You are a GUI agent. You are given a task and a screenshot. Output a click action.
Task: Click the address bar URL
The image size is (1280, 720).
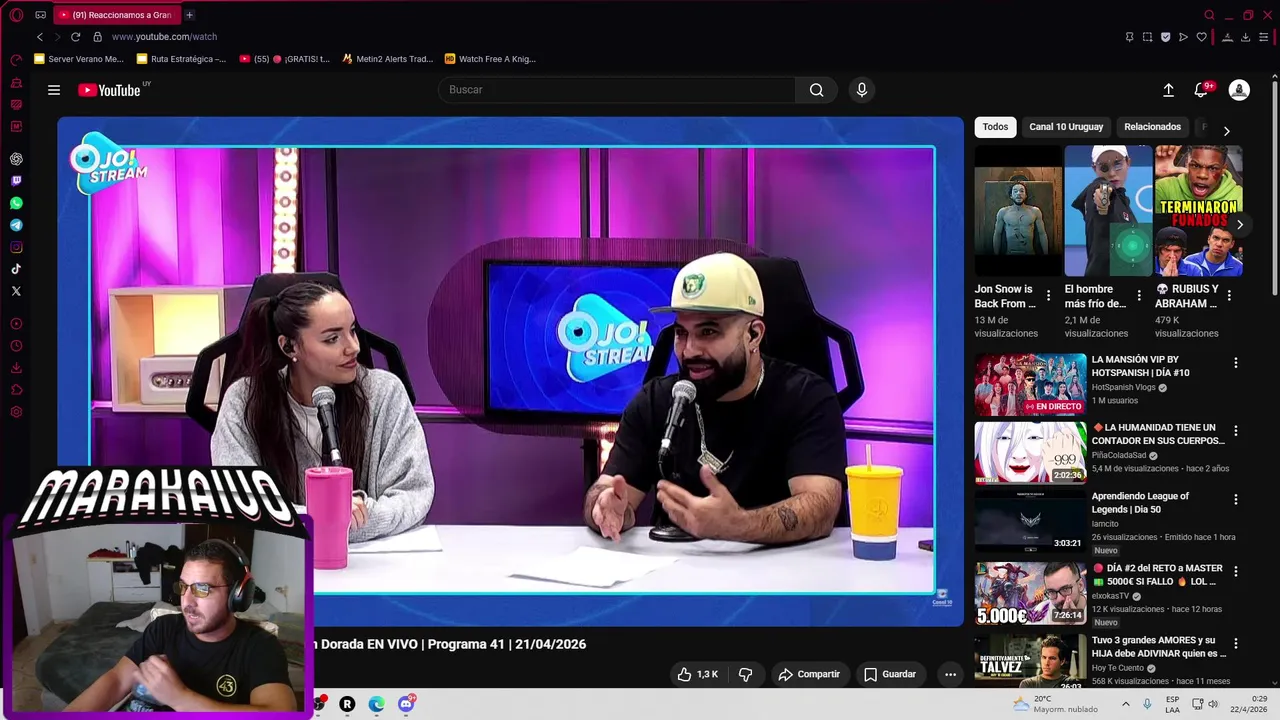[164, 37]
